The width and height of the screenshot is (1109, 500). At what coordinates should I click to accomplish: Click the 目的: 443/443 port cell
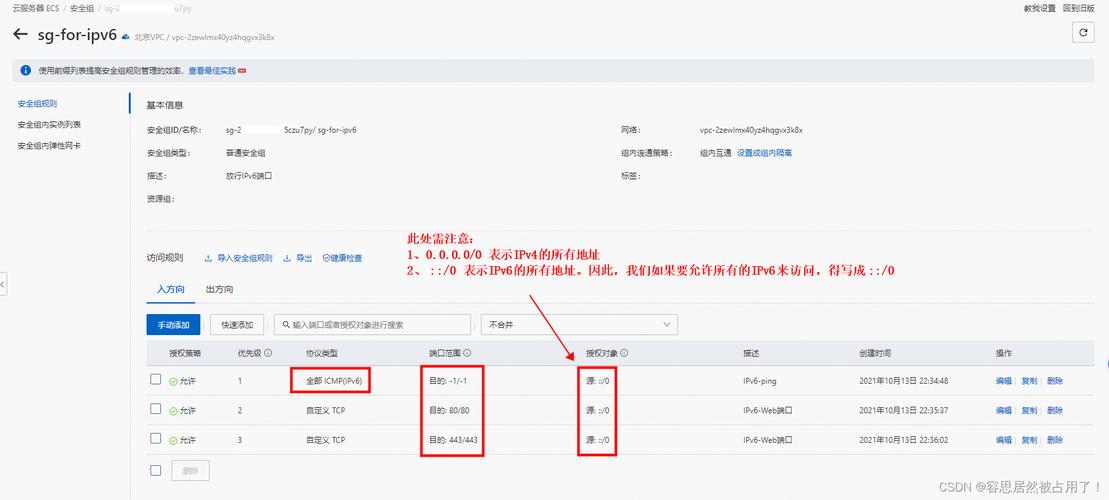tap(453, 440)
